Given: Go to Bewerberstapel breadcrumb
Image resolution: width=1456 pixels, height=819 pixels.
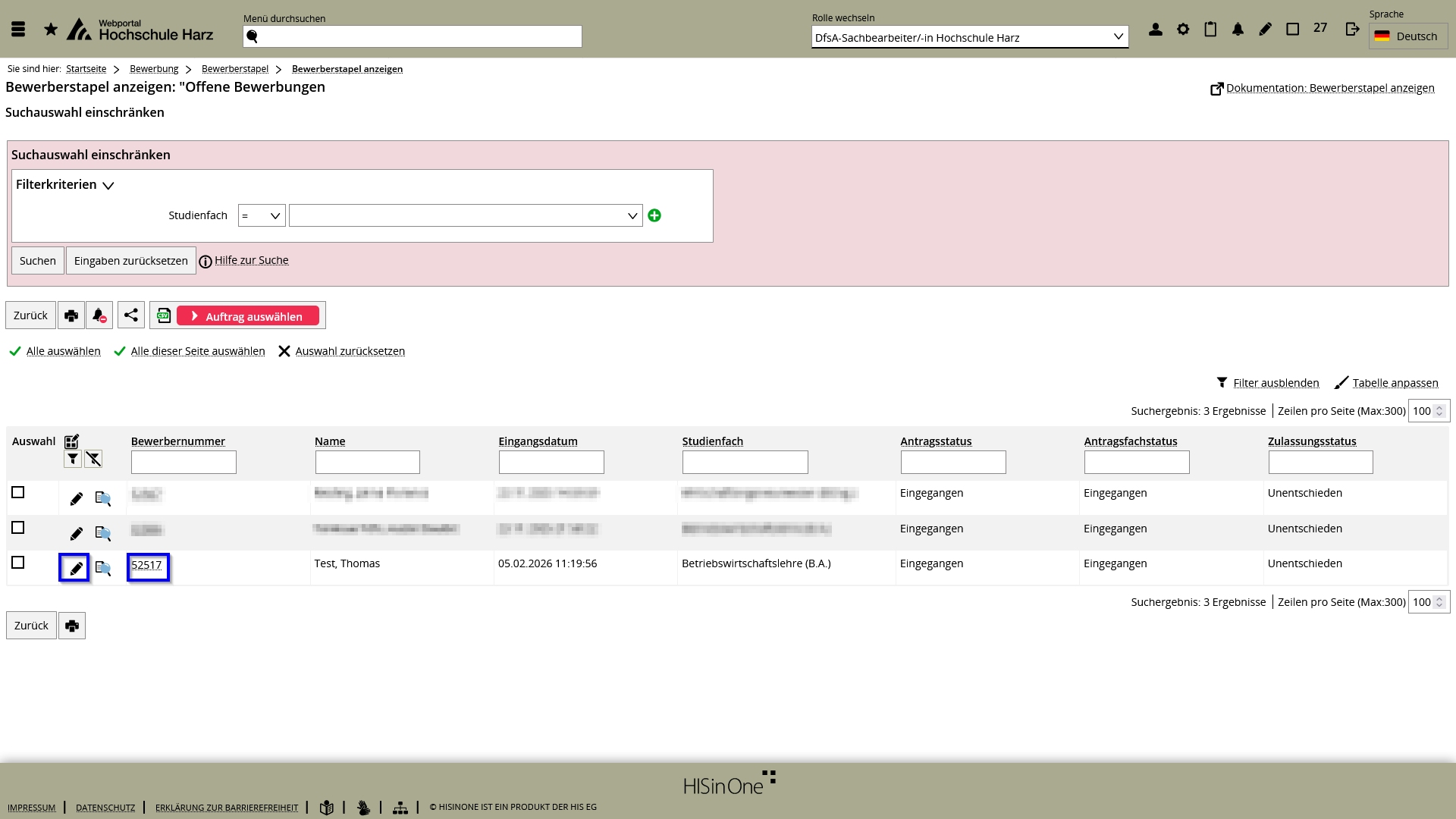Looking at the screenshot, I should pos(235,69).
